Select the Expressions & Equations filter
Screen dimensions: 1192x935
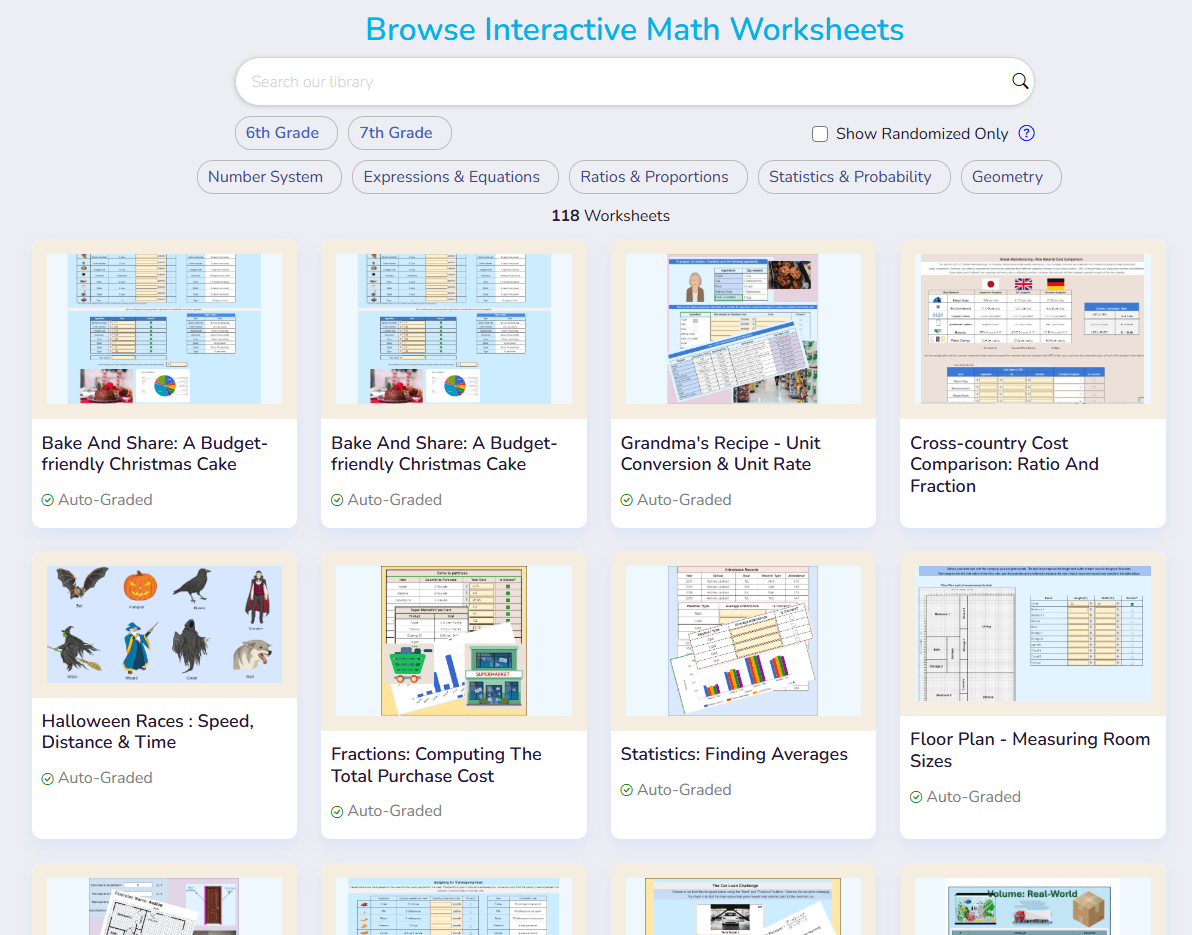[455, 177]
